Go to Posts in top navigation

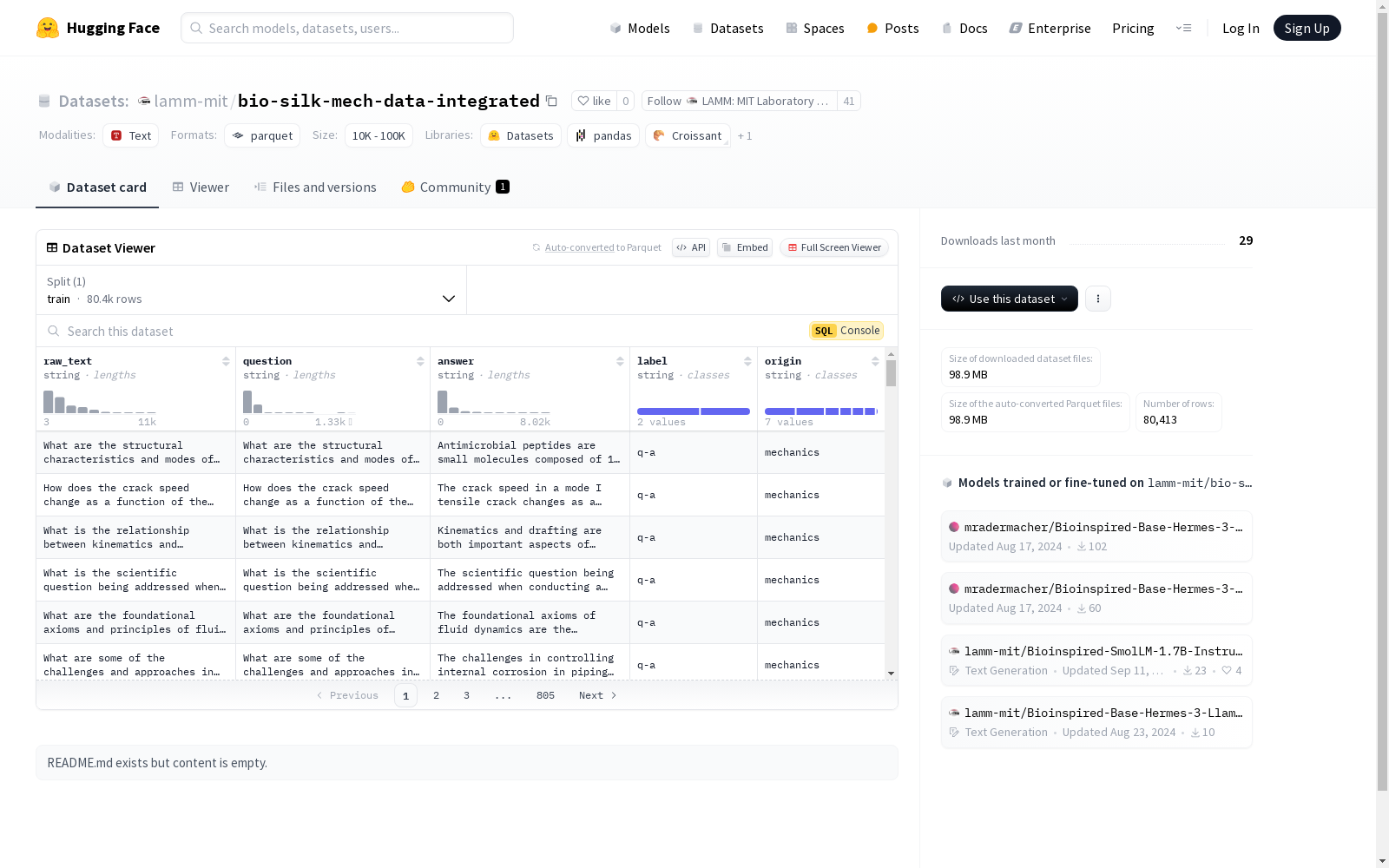(892, 28)
